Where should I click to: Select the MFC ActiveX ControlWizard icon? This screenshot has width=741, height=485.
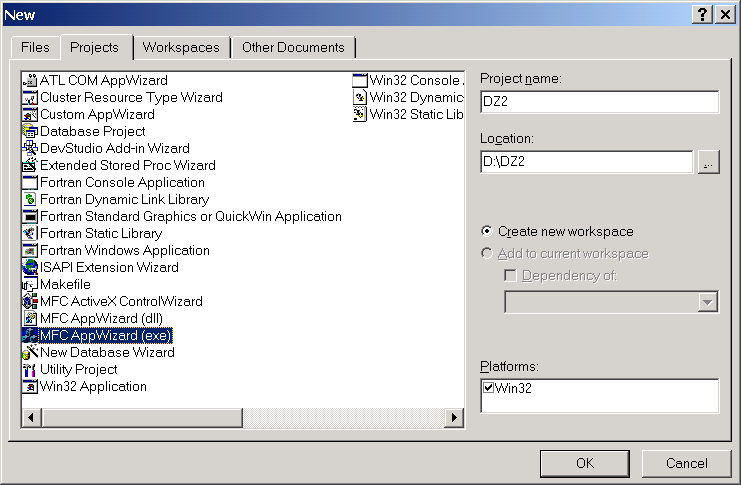coord(30,302)
